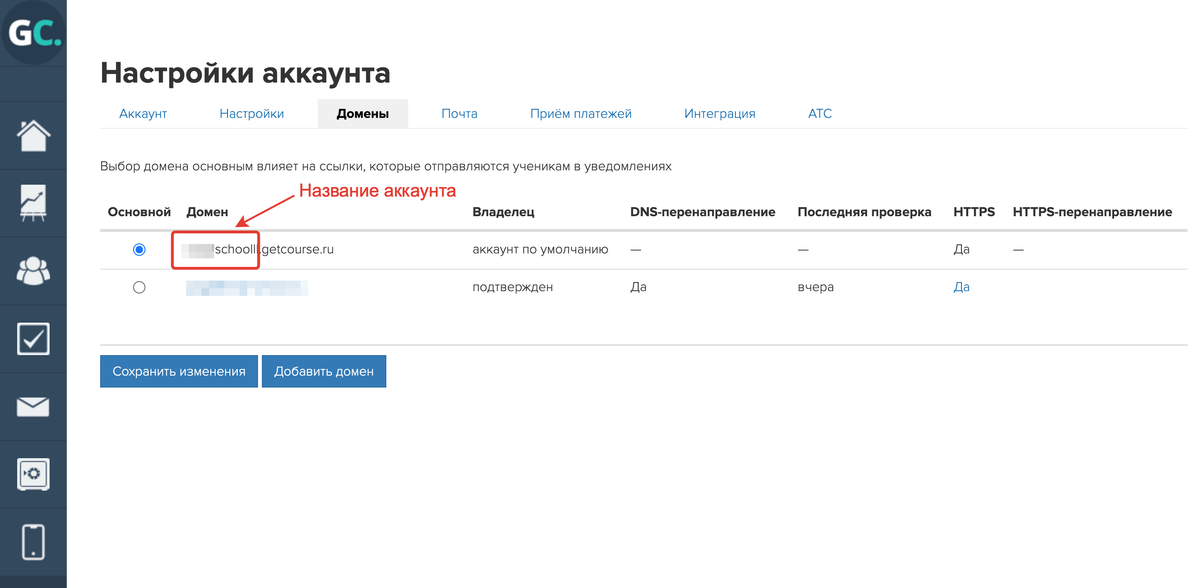Select the verified domain radio button

click(139, 287)
